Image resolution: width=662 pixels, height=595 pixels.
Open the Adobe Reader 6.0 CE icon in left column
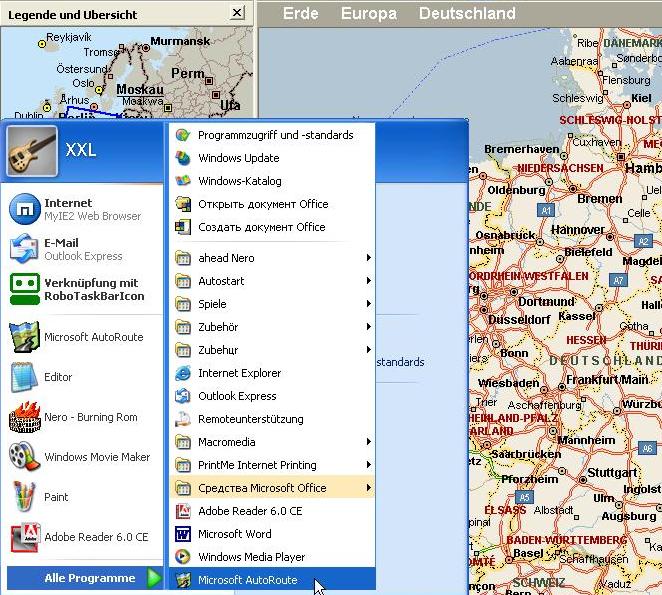[25, 537]
